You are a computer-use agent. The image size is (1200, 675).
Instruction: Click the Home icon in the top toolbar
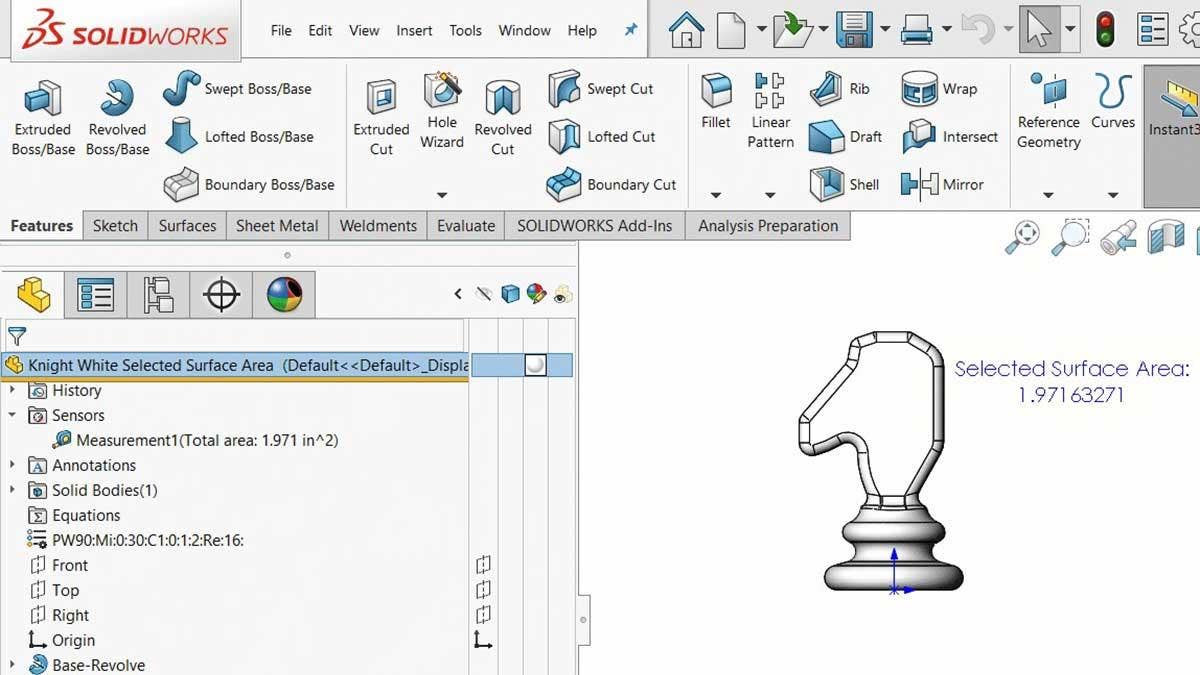(x=686, y=30)
